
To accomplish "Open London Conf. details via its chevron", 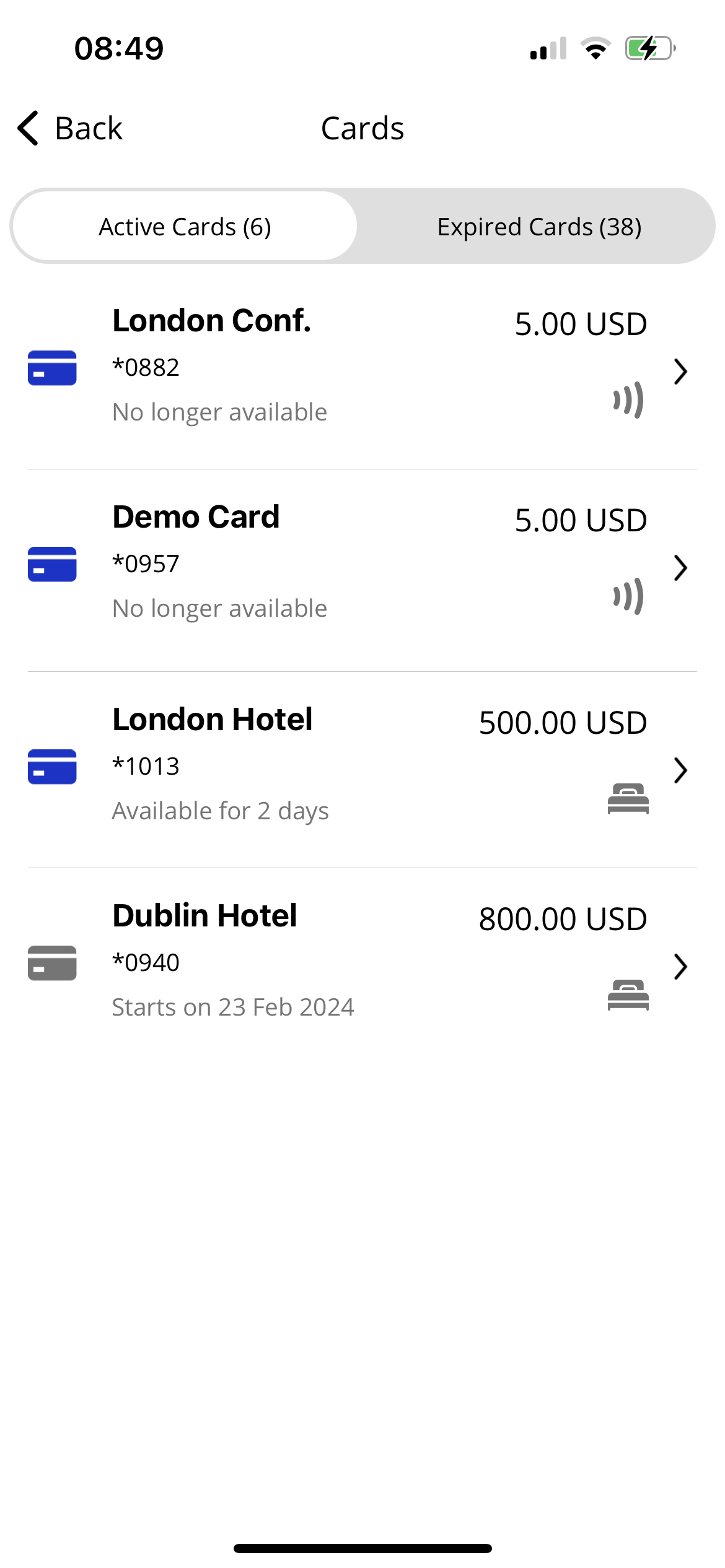I will [x=680, y=372].
